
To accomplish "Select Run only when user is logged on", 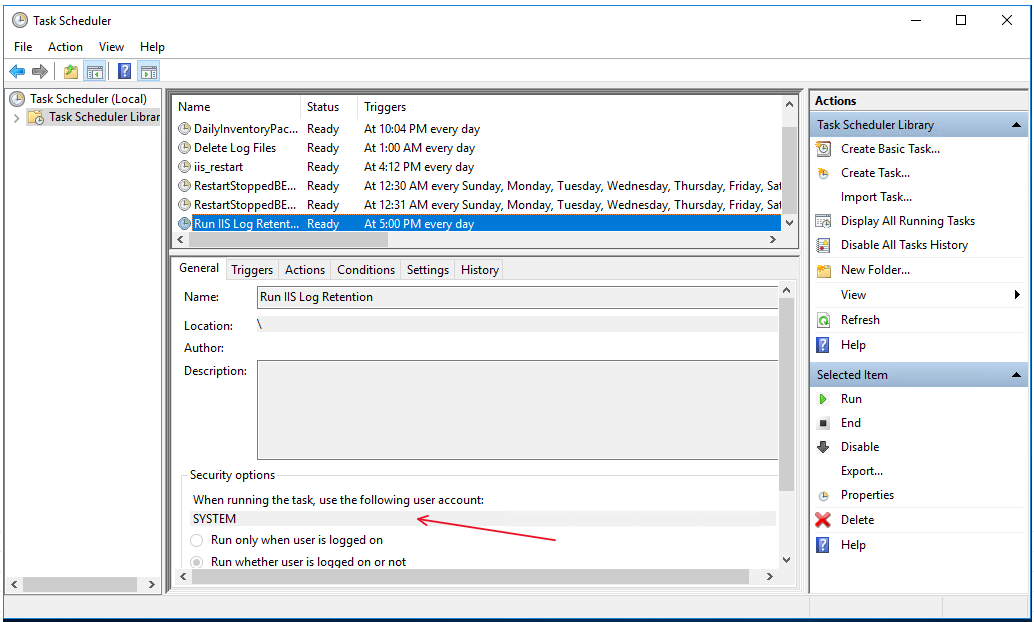I will 198,541.
